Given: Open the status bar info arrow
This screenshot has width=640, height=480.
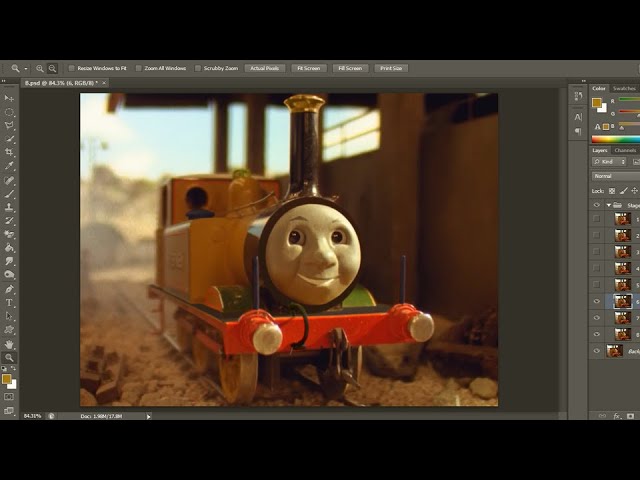Looking at the screenshot, I should coord(149,416).
